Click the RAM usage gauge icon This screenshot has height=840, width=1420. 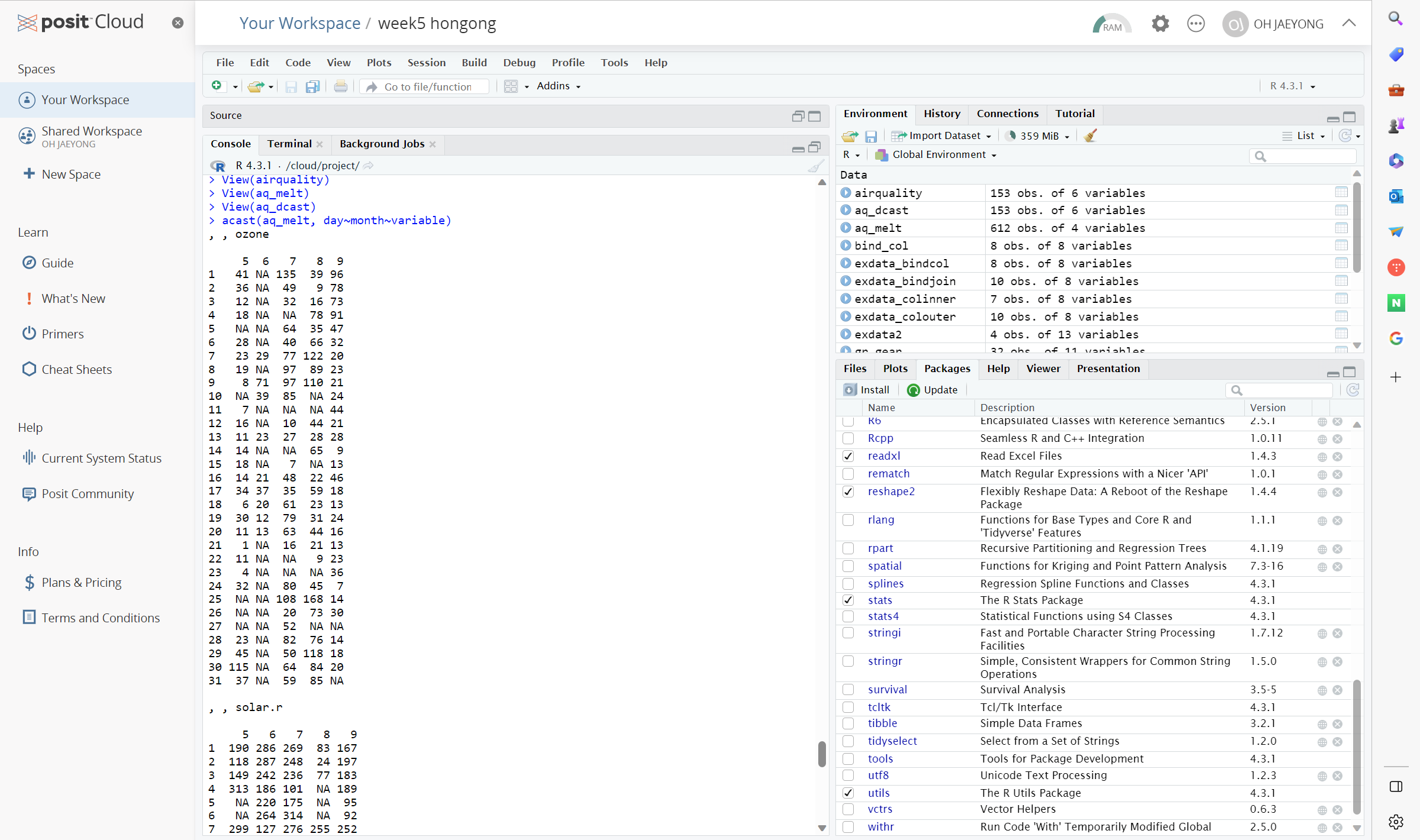point(1111,24)
